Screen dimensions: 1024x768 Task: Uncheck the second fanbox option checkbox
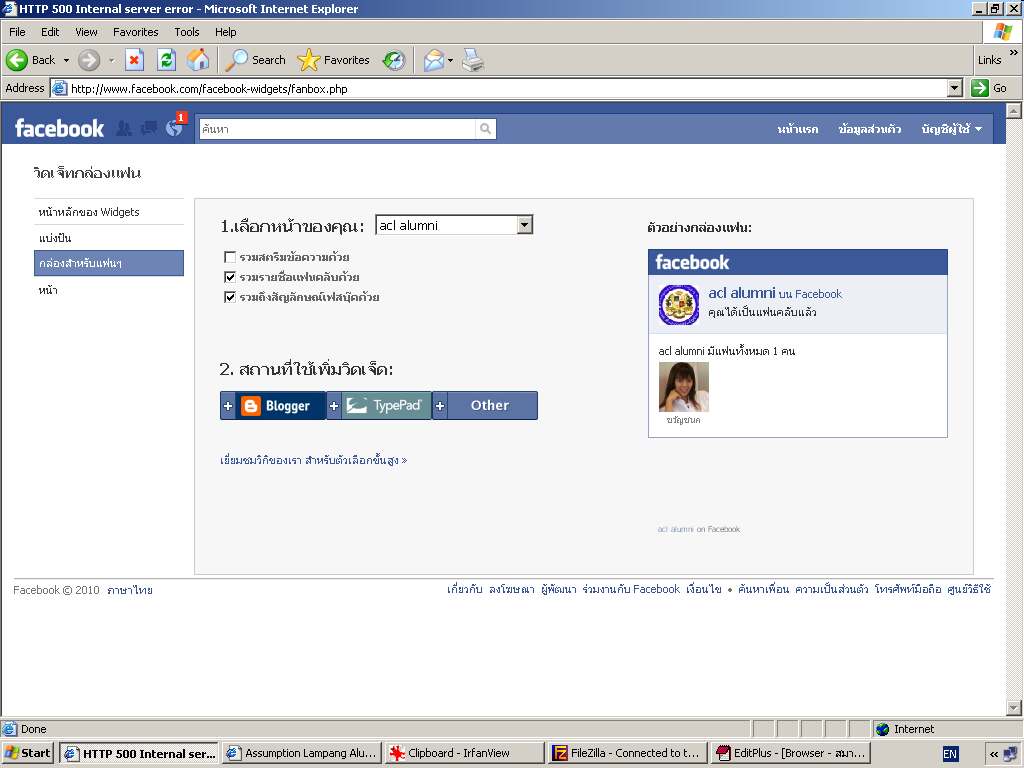coord(230,277)
